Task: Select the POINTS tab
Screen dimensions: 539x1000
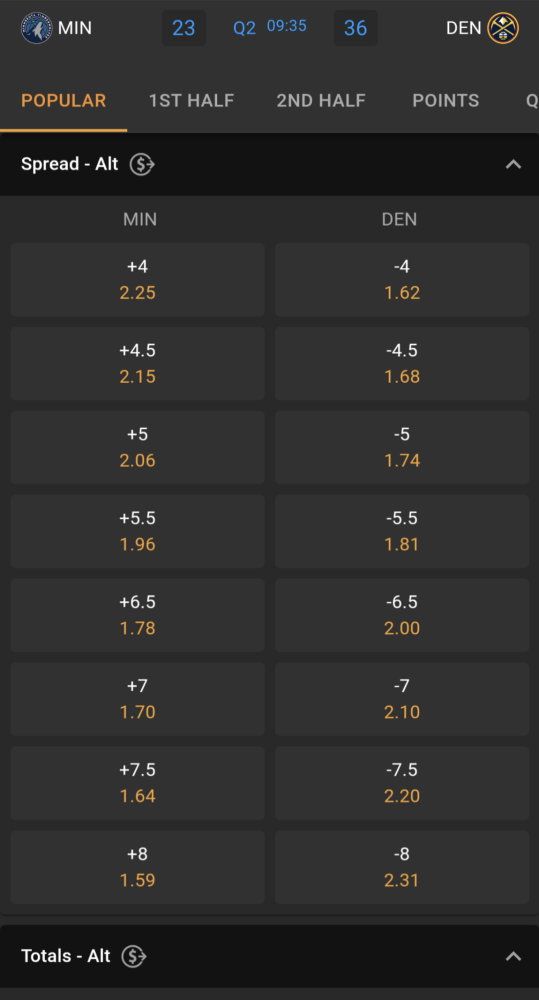Action: (x=445, y=101)
